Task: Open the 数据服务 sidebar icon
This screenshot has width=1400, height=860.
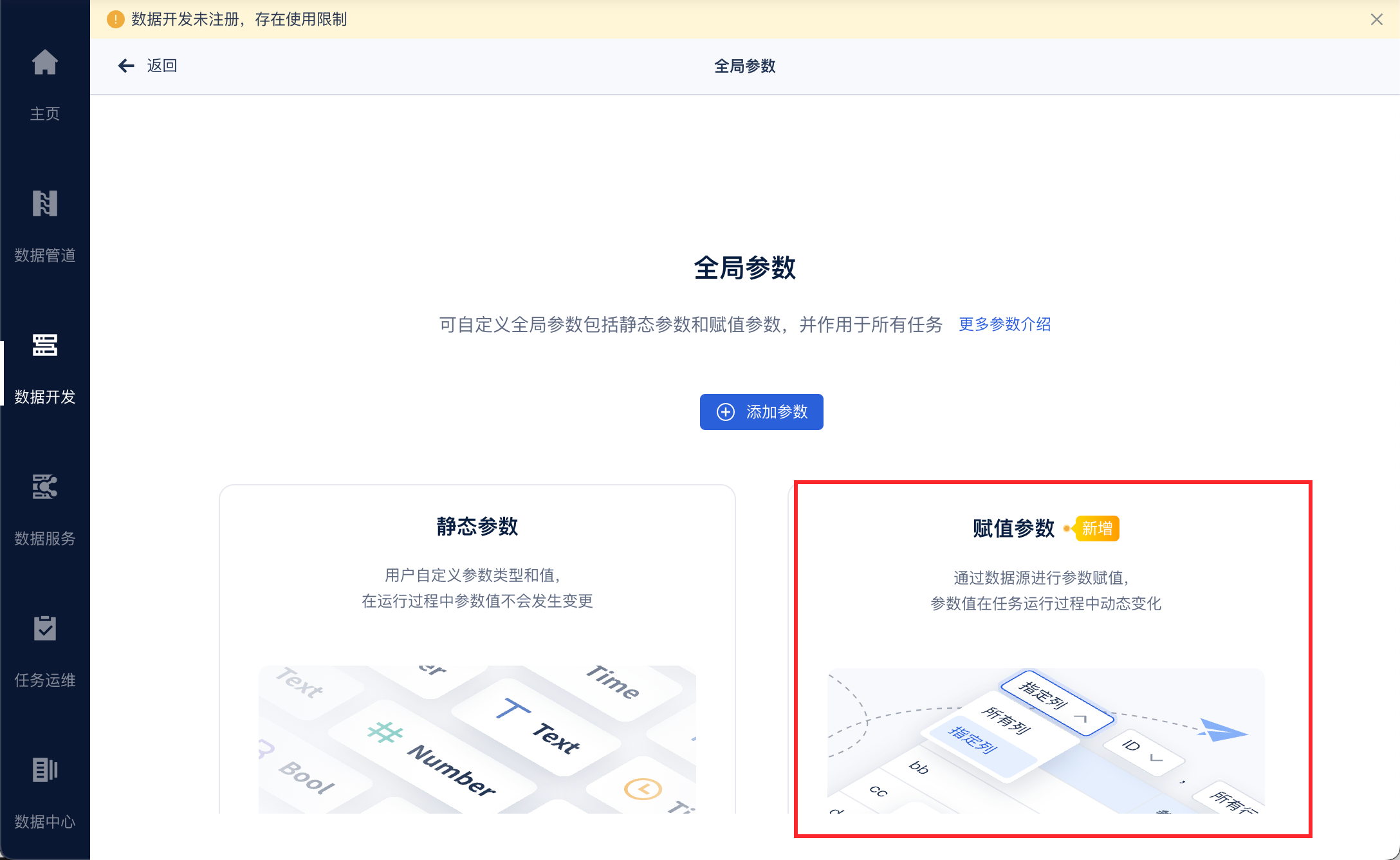Action: (45, 487)
